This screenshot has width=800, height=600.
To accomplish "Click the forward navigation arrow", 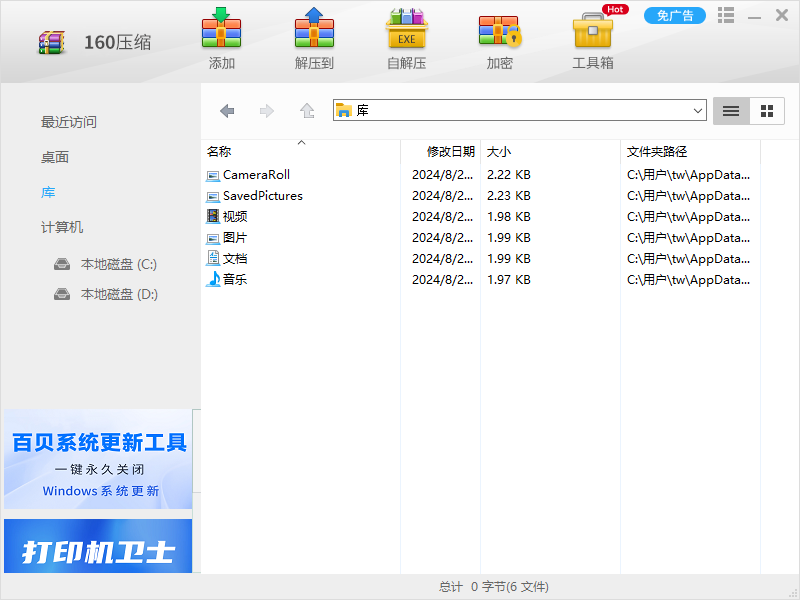I will pos(267,111).
